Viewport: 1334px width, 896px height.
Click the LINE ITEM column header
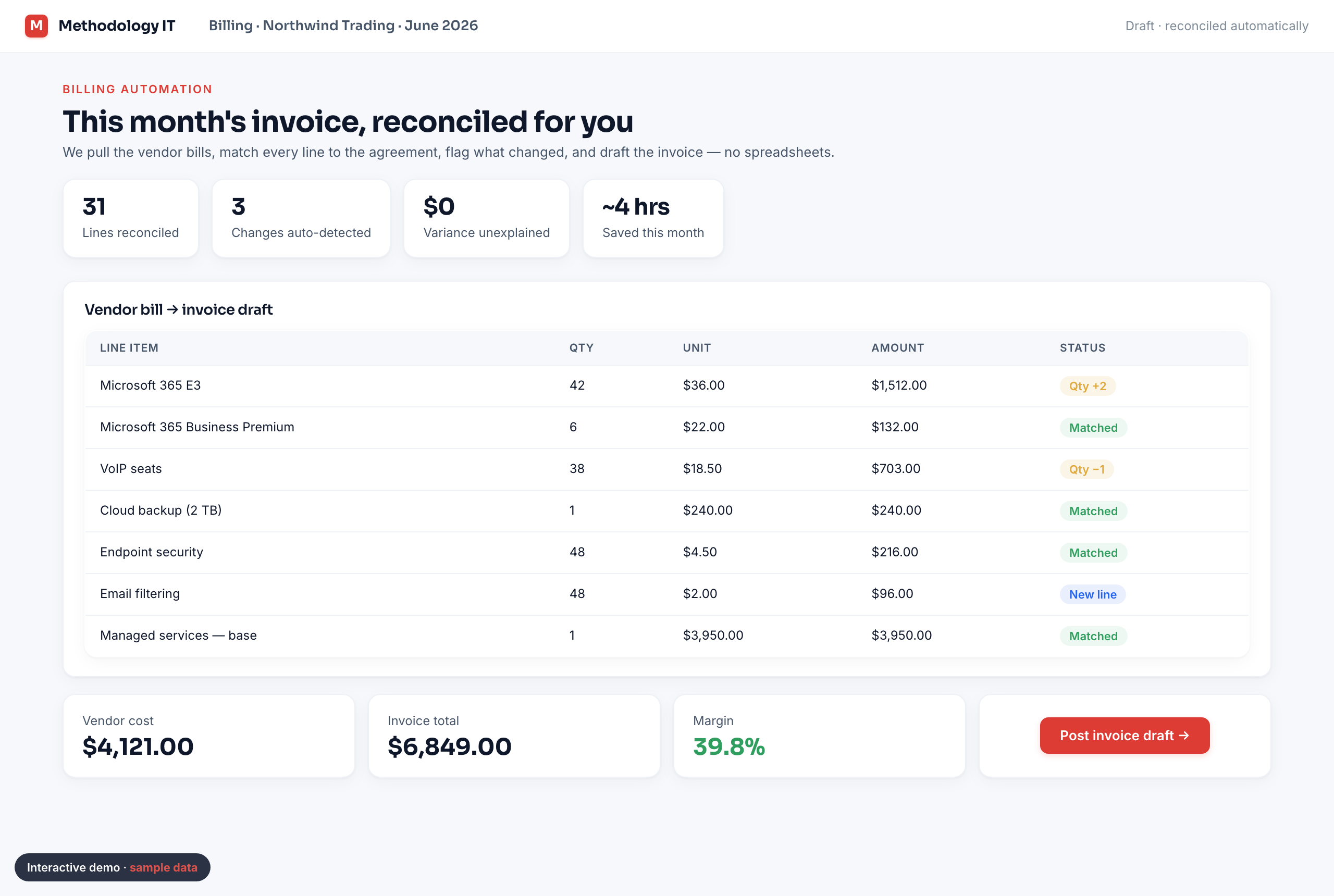point(129,347)
